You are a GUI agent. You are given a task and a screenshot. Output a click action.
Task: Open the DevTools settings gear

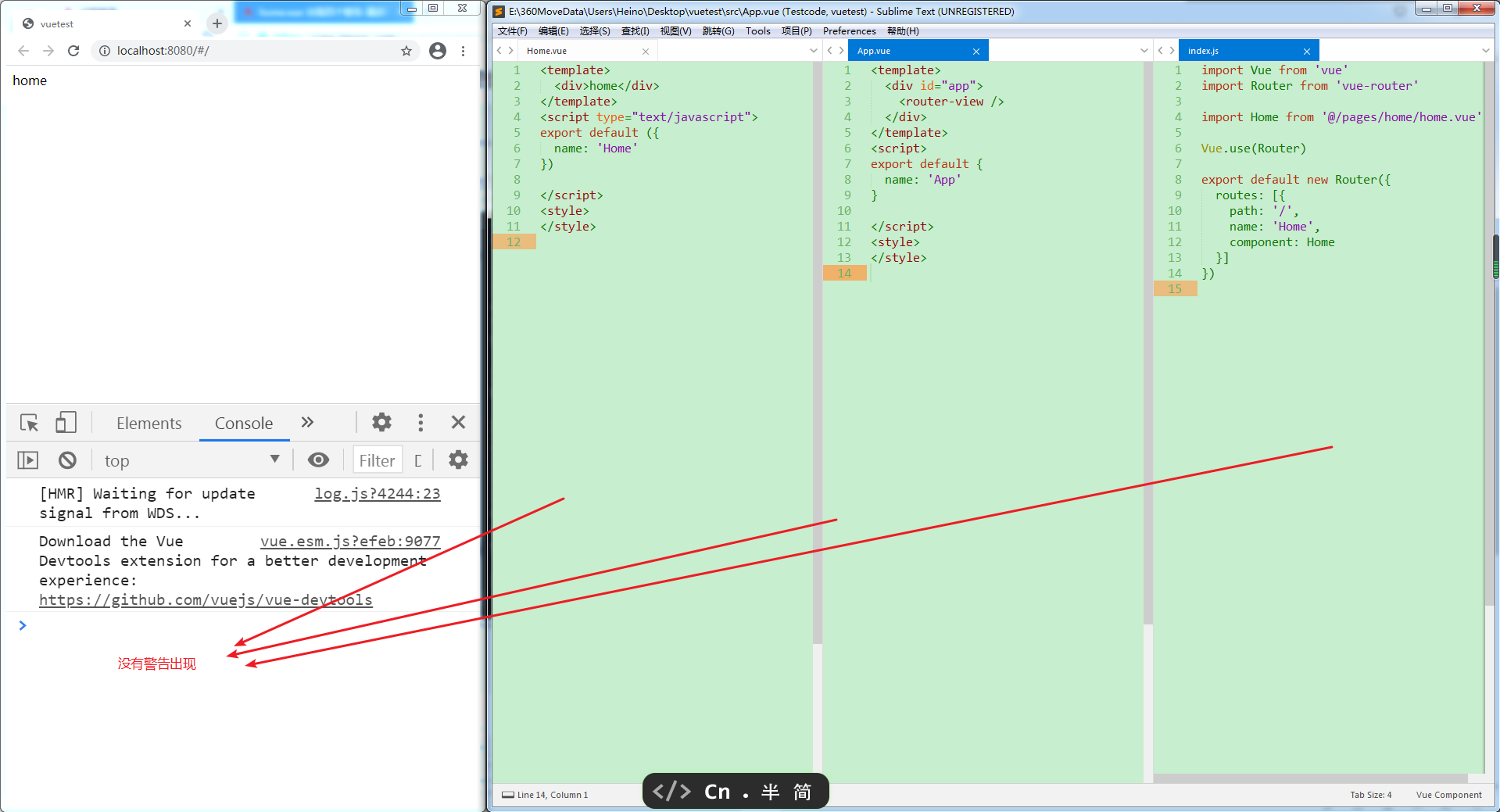[381, 423]
